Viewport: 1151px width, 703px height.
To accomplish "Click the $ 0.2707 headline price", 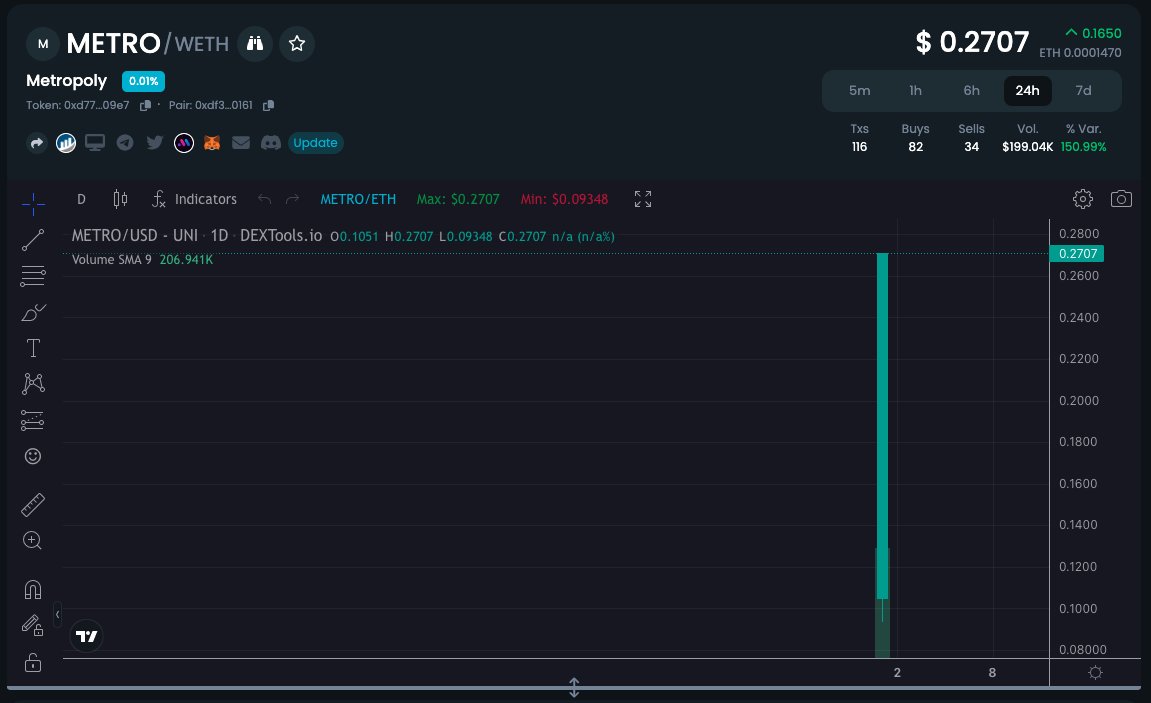I will [x=972, y=43].
